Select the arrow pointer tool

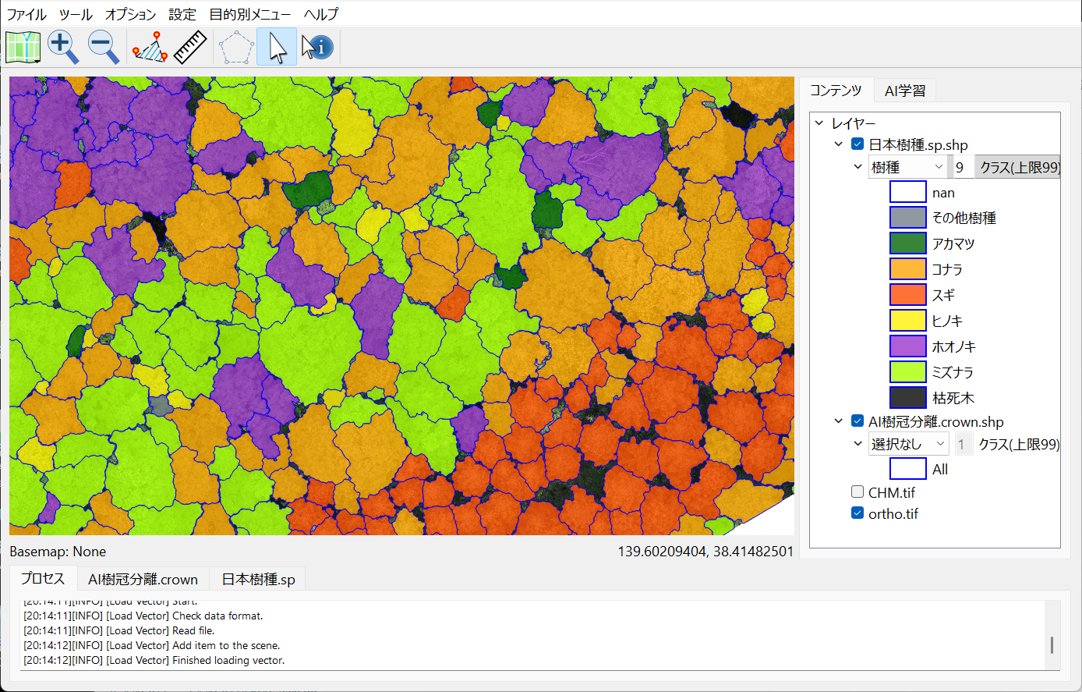(x=277, y=47)
